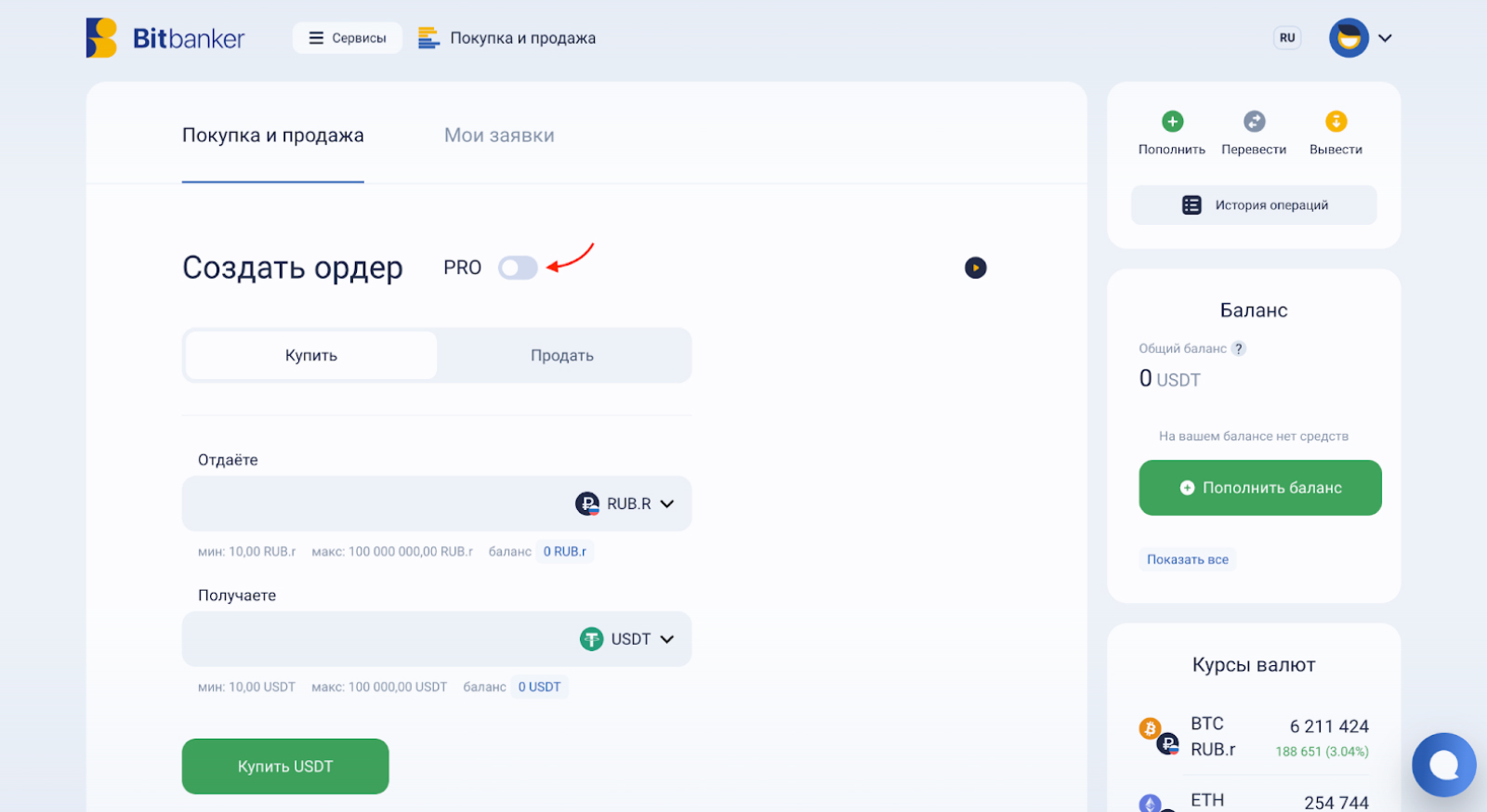
Task: Click the question mark near Общий баланс
Action: pyautogui.click(x=1238, y=348)
